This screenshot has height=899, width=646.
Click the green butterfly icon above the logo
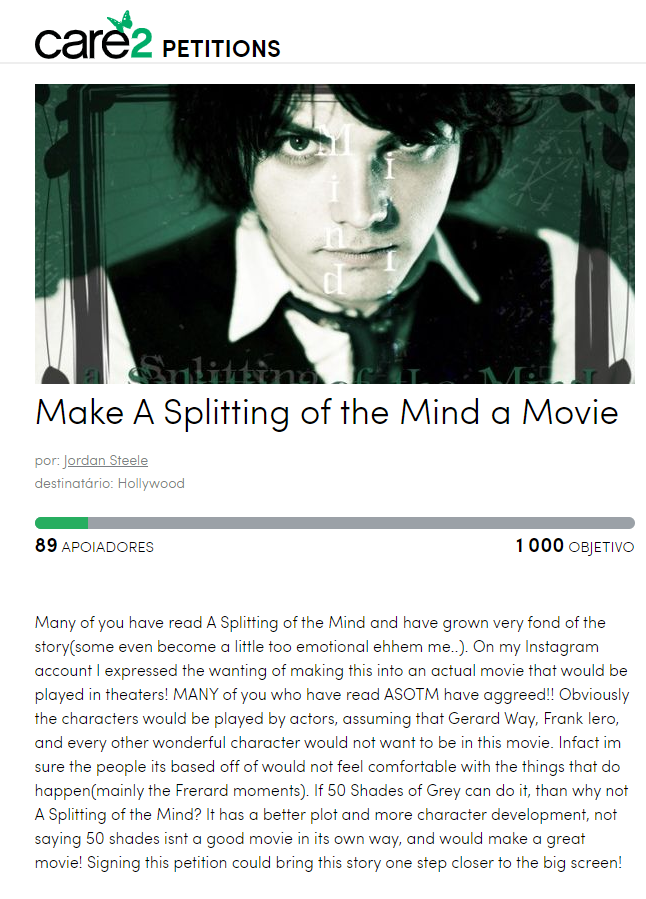(120, 20)
